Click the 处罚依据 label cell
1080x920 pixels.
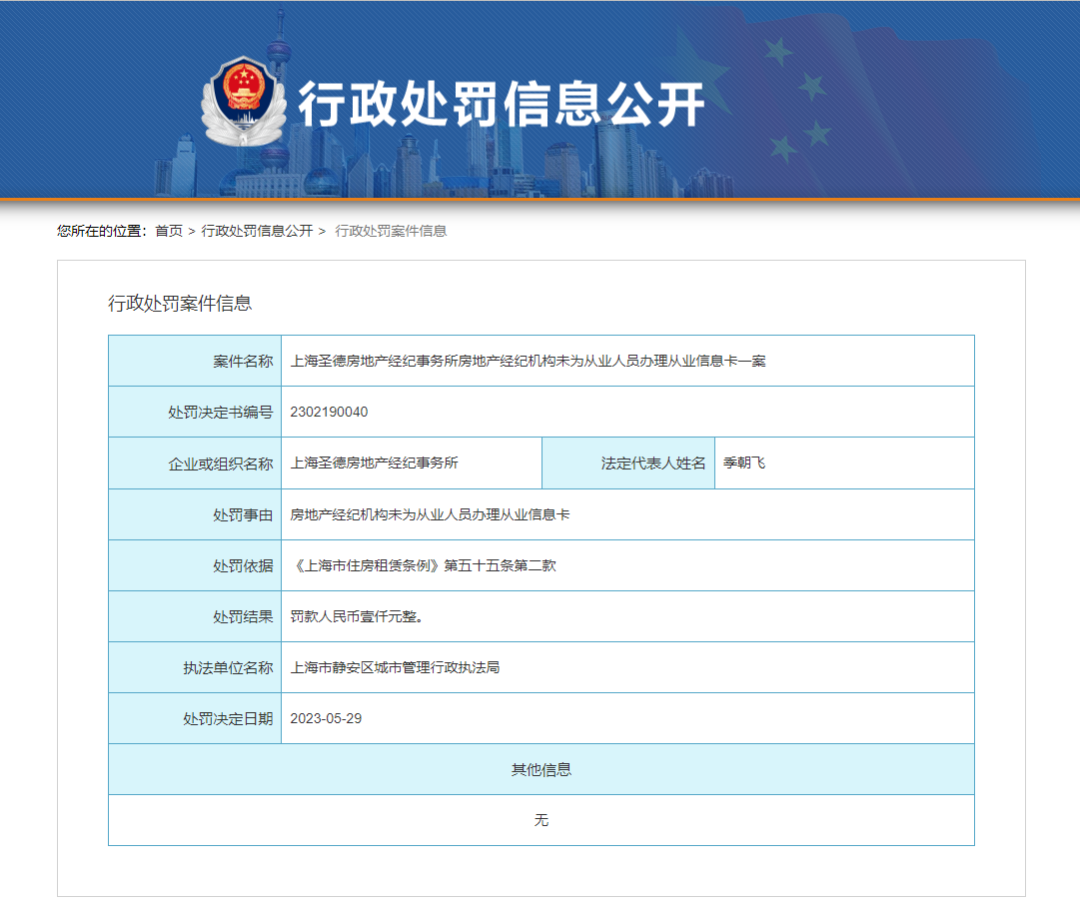click(x=195, y=565)
